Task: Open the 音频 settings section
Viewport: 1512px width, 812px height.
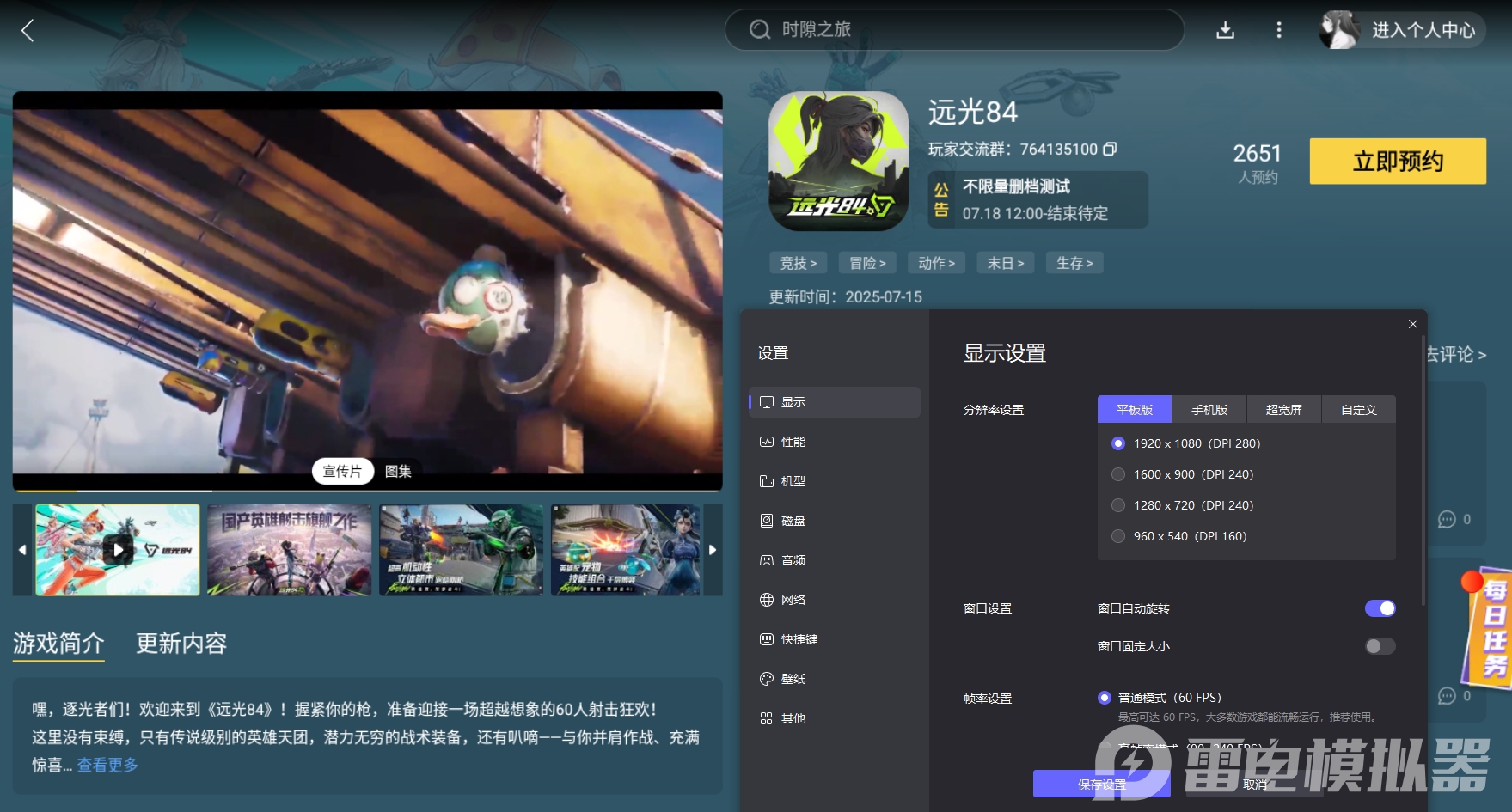Action: point(792,559)
